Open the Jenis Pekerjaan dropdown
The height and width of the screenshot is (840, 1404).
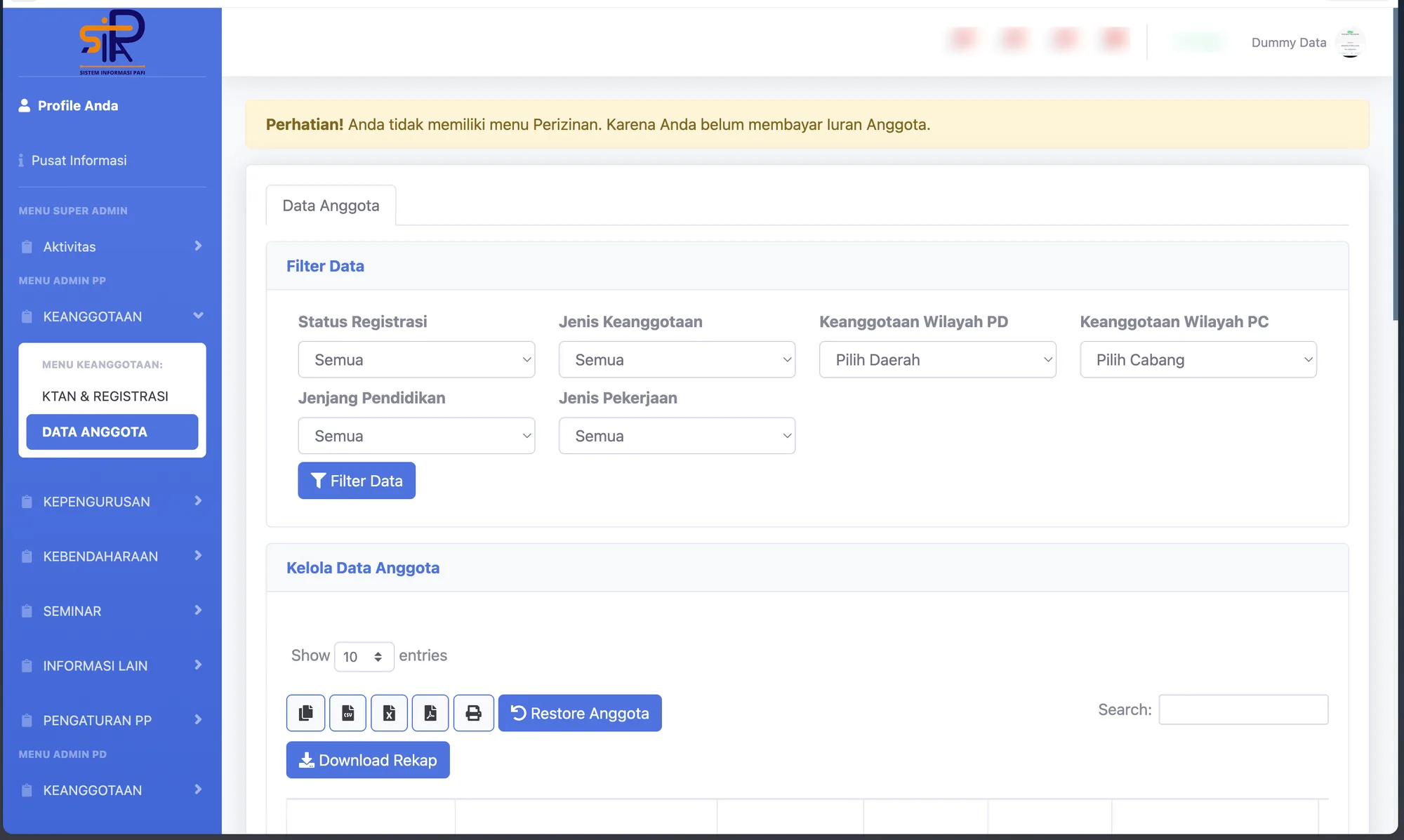point(677,436)
